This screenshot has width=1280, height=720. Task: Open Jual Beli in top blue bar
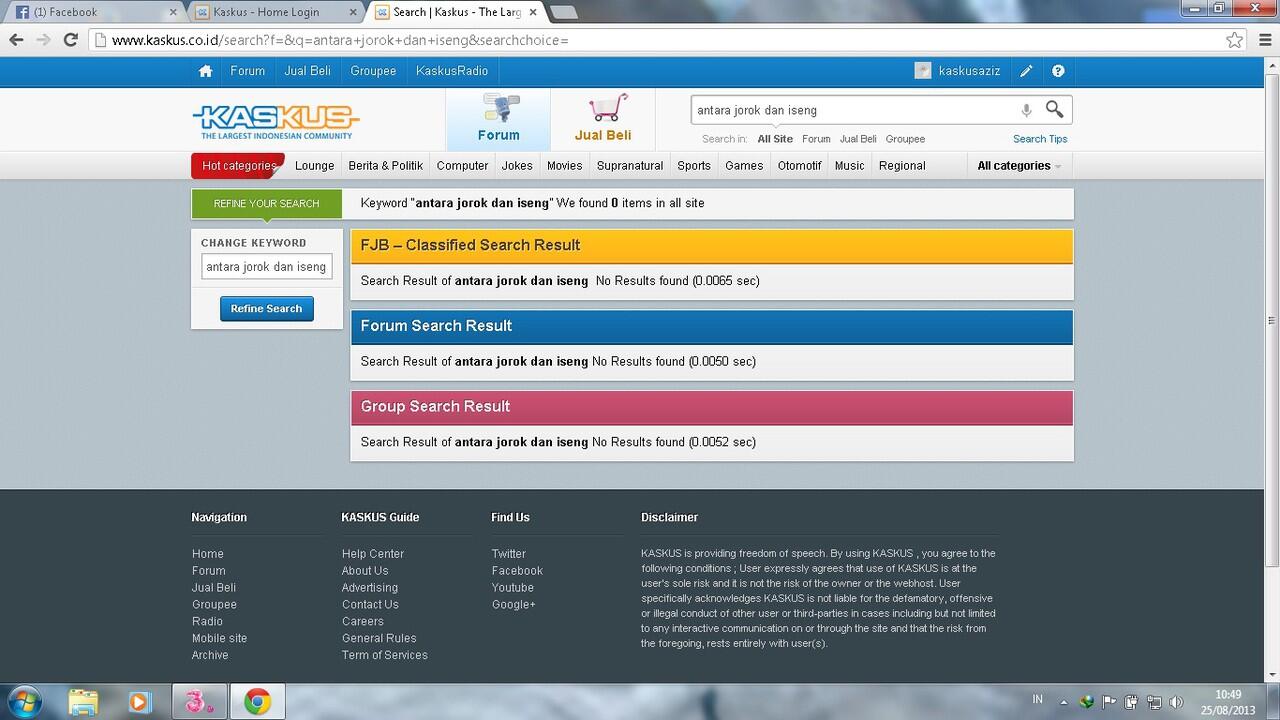click(x=307, y=71)
